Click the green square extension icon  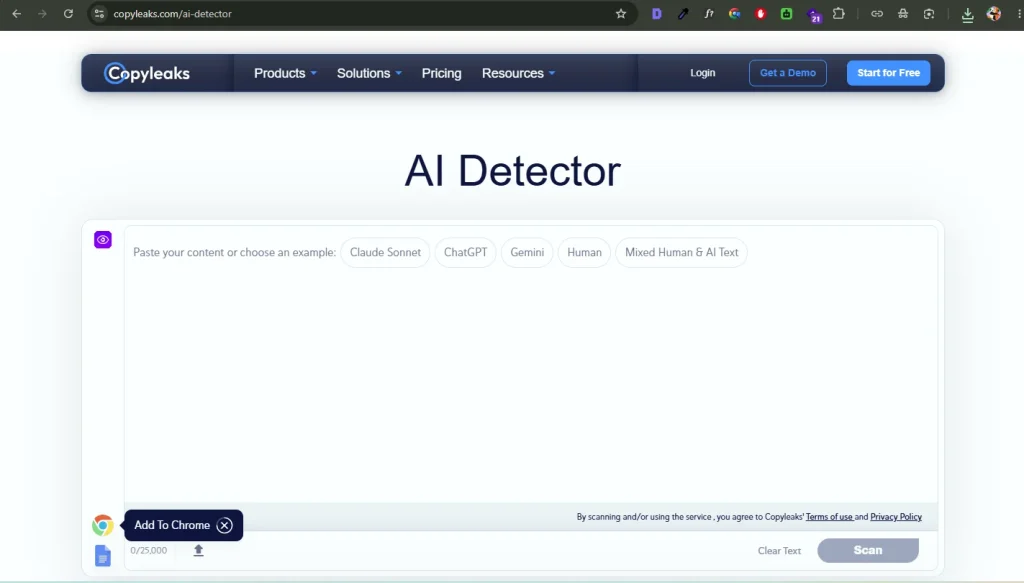(x=786, y=13)
